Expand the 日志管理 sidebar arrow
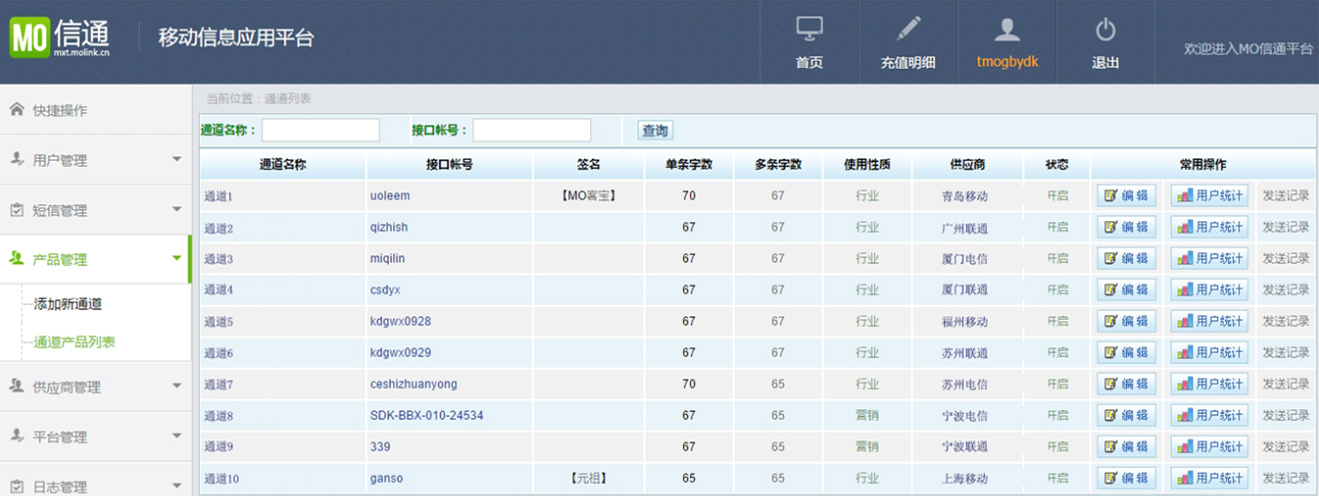Screen dimensions: 1319x496 tap(177, 486)
